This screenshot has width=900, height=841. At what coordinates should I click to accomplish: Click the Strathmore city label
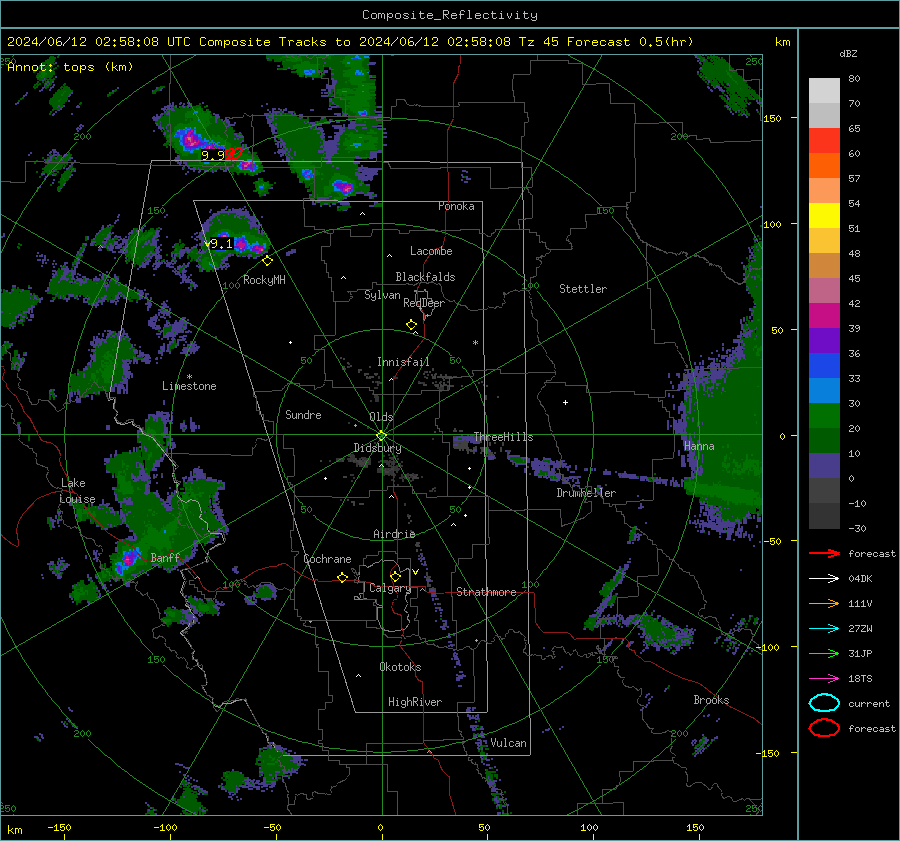click(x=486, y=592)
